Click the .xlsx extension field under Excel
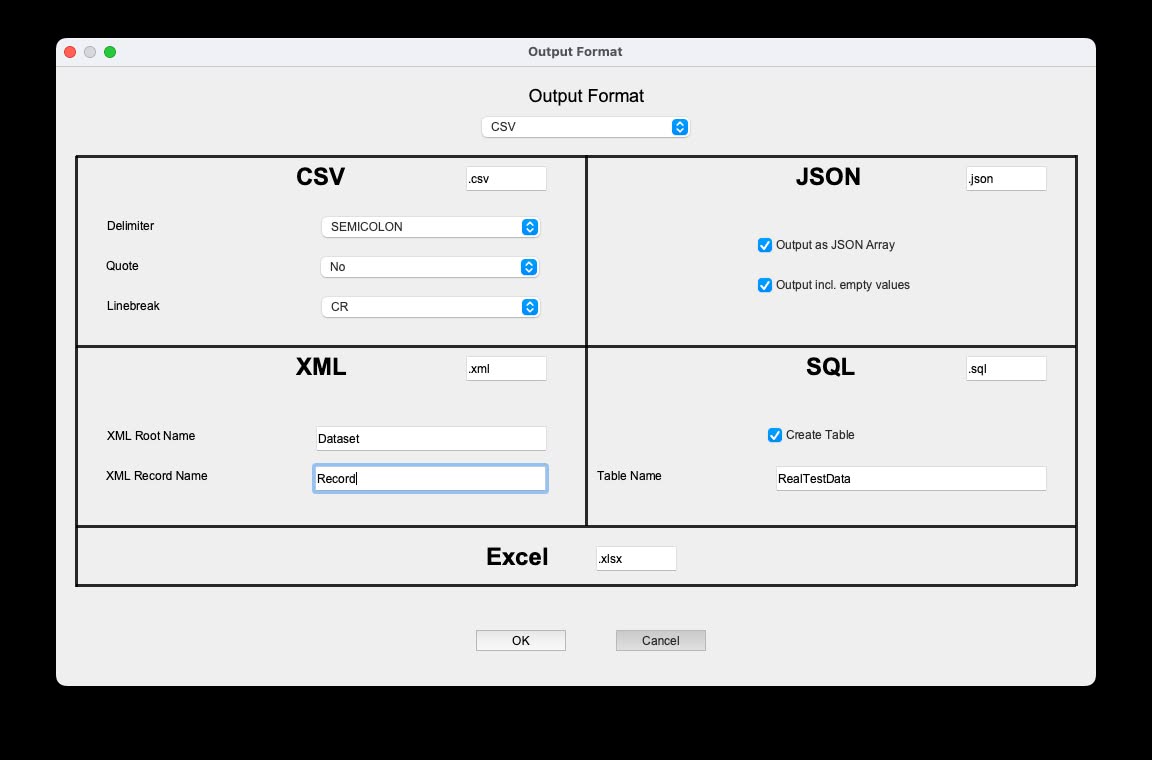The height and width of the screenshot is (760, 1152). tap(636, 558)
